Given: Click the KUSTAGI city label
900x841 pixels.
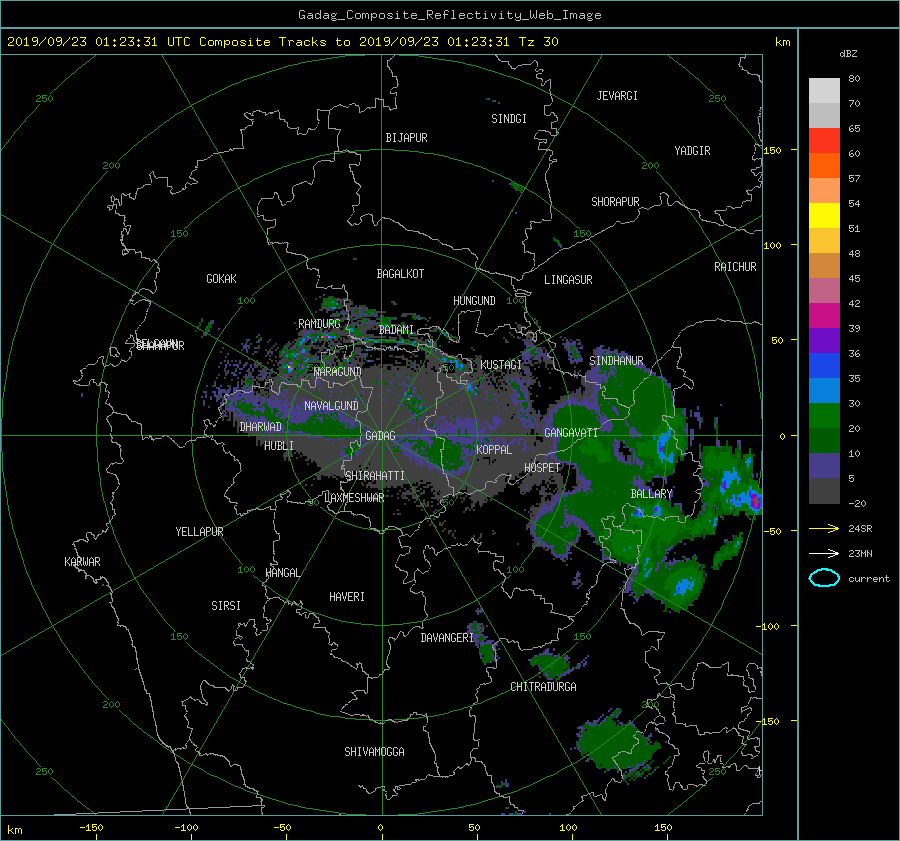Looking at the screenshot, I should click(501, 365).
